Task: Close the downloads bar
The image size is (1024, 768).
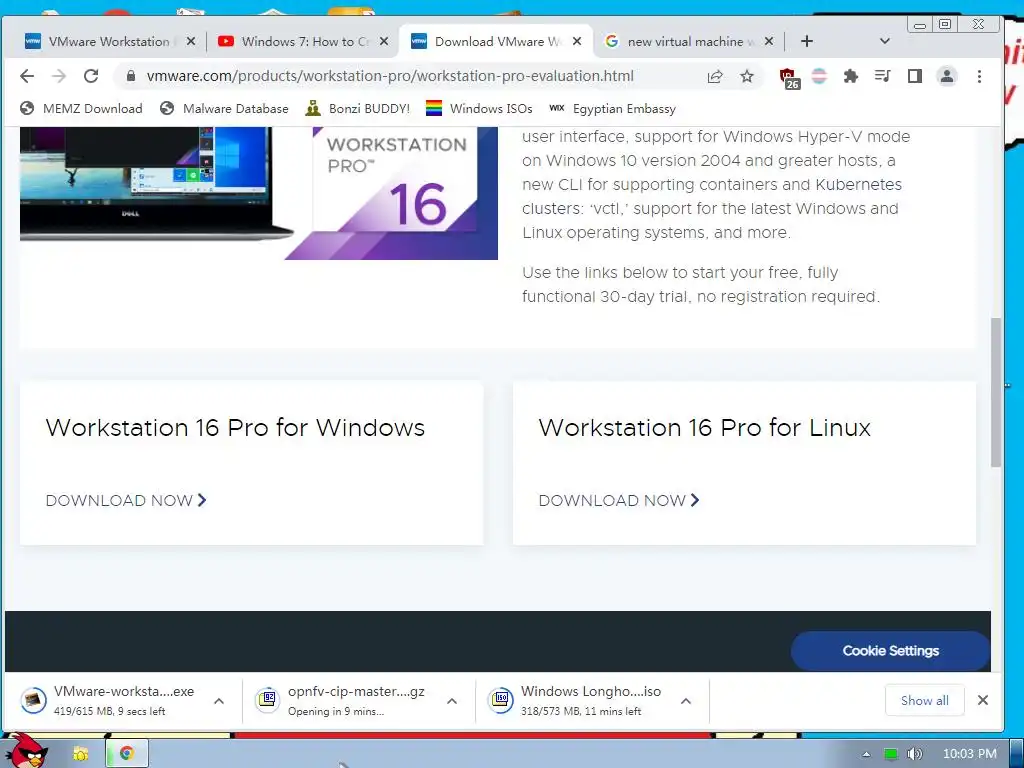Action: (983, 700)
